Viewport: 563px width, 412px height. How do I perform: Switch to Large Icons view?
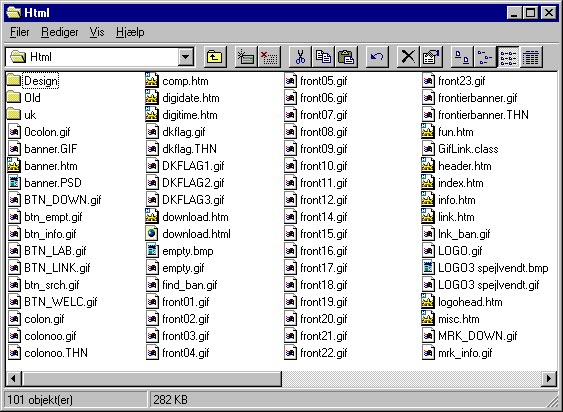(x=462, y=57)
